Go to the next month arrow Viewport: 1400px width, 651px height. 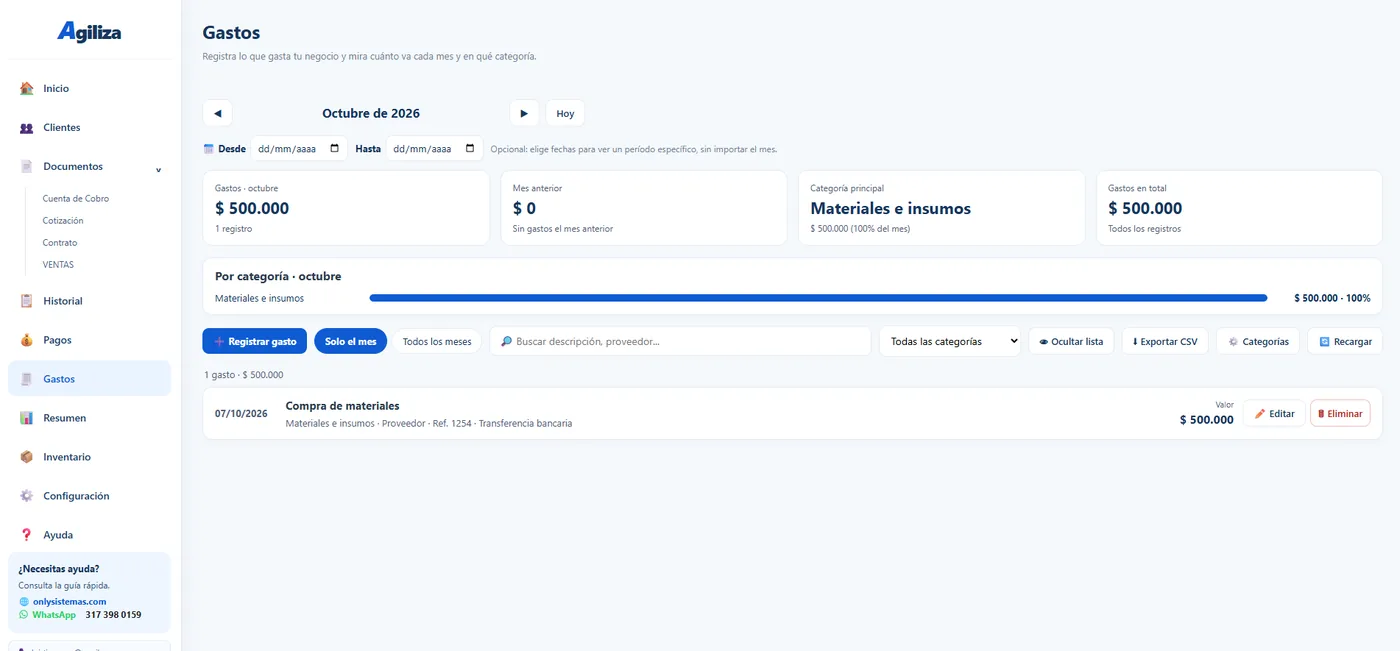[524, 113]
